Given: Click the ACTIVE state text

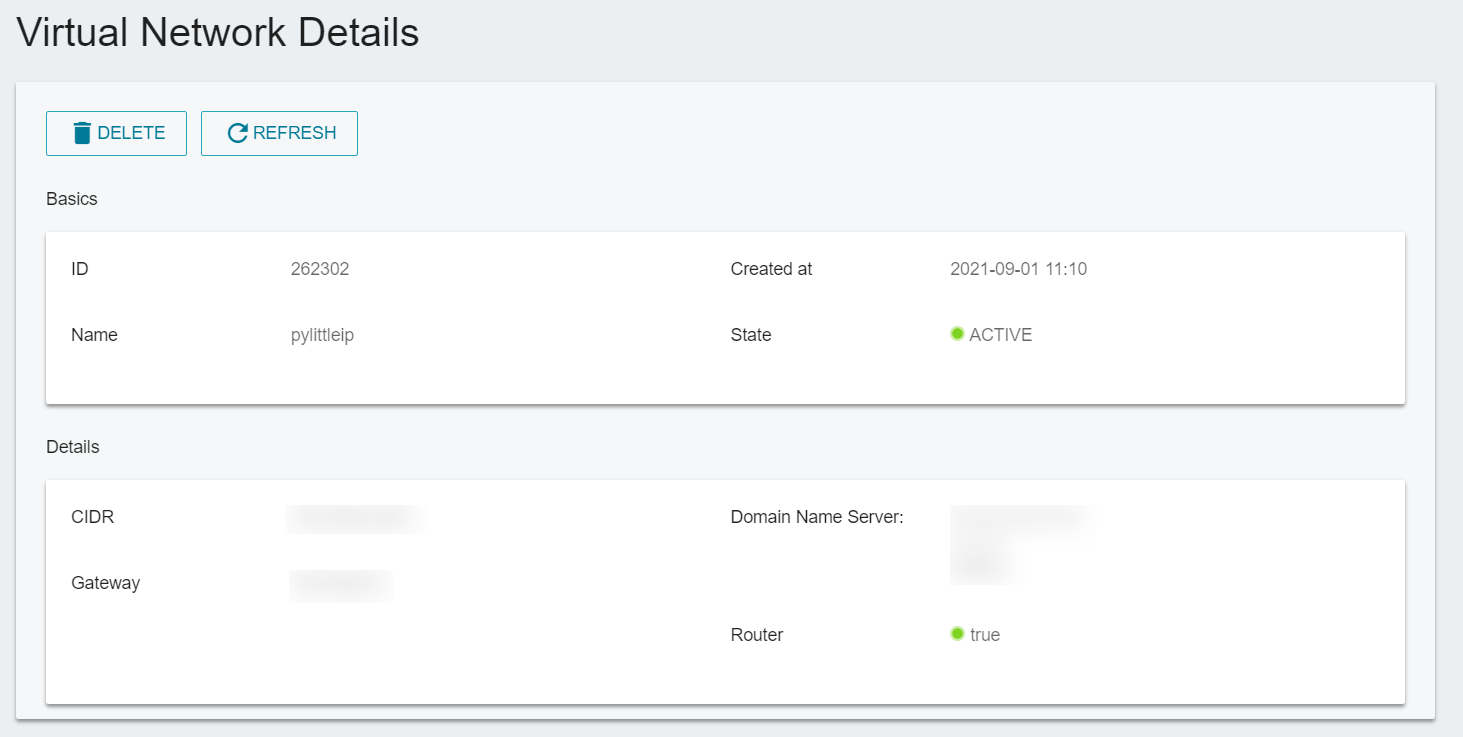Looking at the screenshot, I should pos(1001,335).
